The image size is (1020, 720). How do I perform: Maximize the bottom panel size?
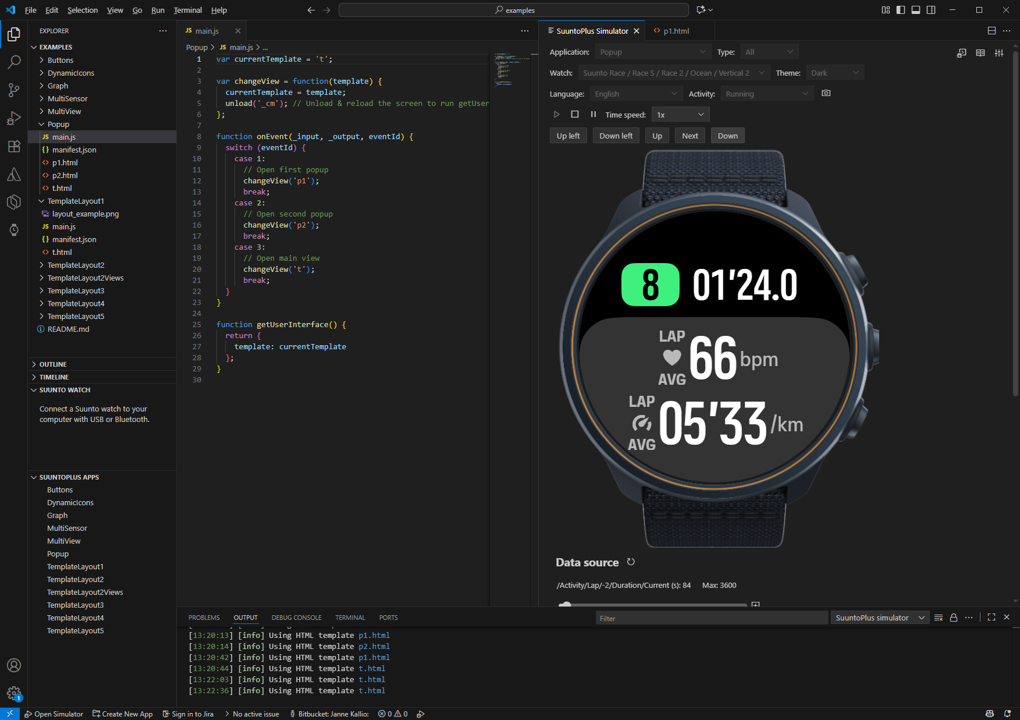coord(991,618)
